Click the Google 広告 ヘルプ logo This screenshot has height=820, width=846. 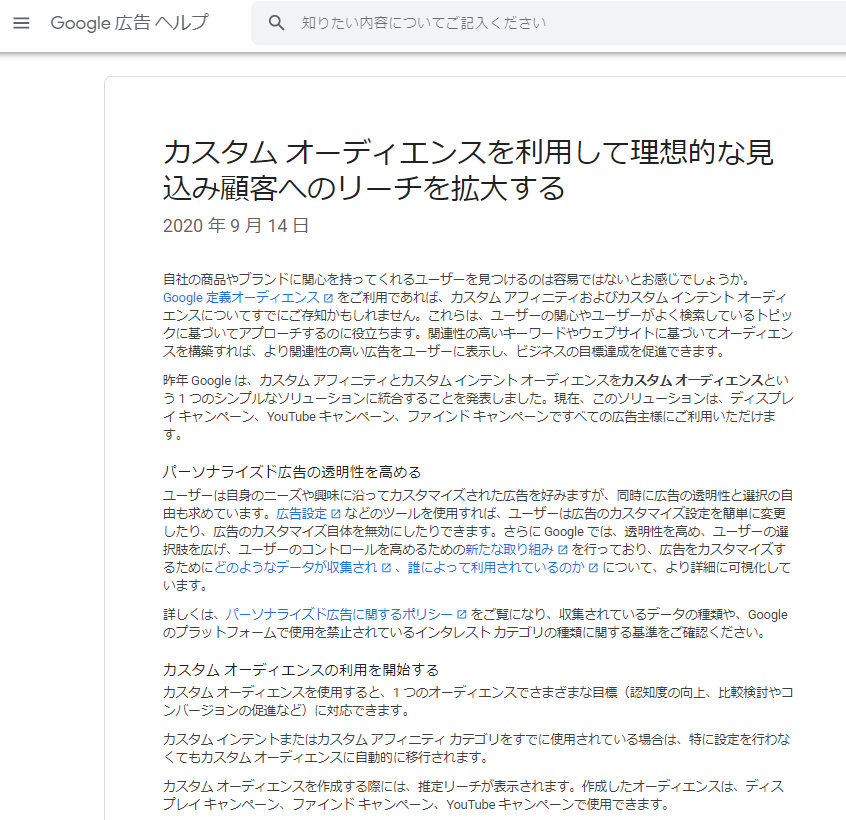click(x=129, y=23)
